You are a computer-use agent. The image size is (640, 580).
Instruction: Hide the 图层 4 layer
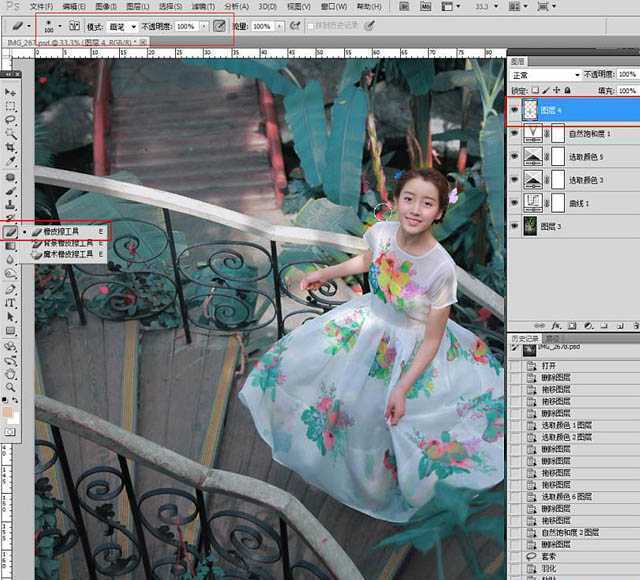pos(514,110)
